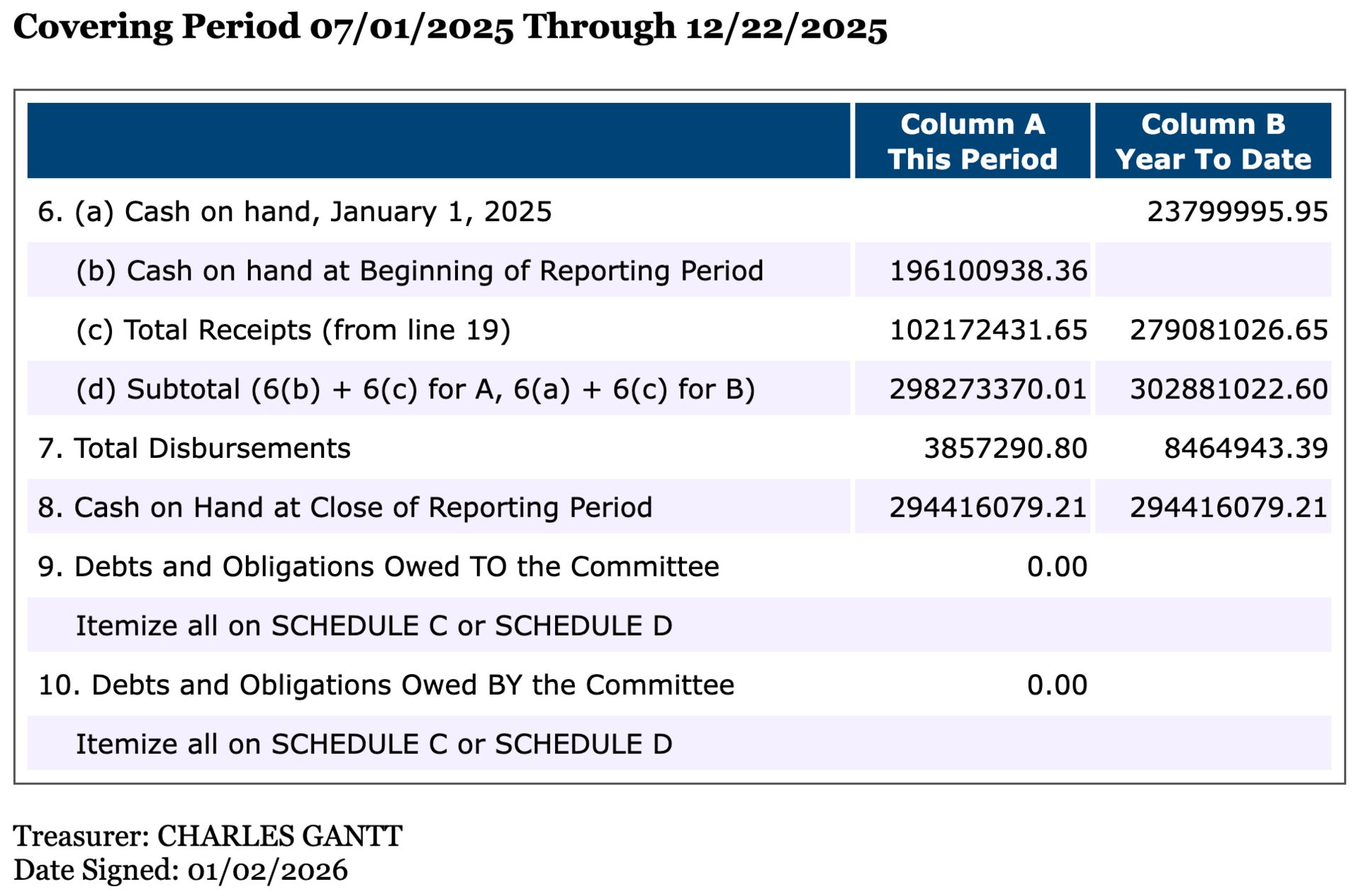The width and height of the screenshot is (1361, 896).
Task: Click Column A closing cash 294416079.21
Action: click(988, 508)
